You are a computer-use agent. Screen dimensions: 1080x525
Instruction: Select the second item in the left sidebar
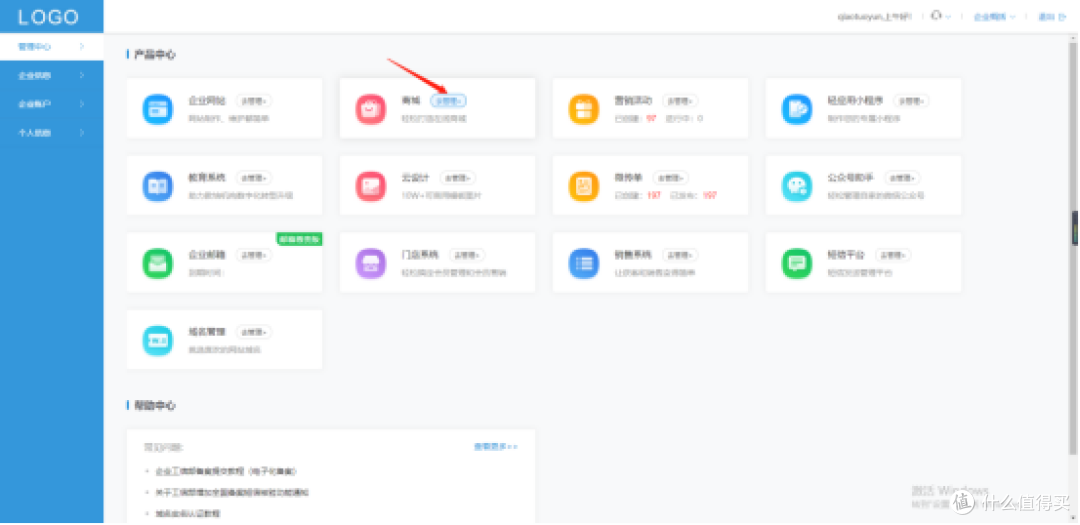point(52,75)
